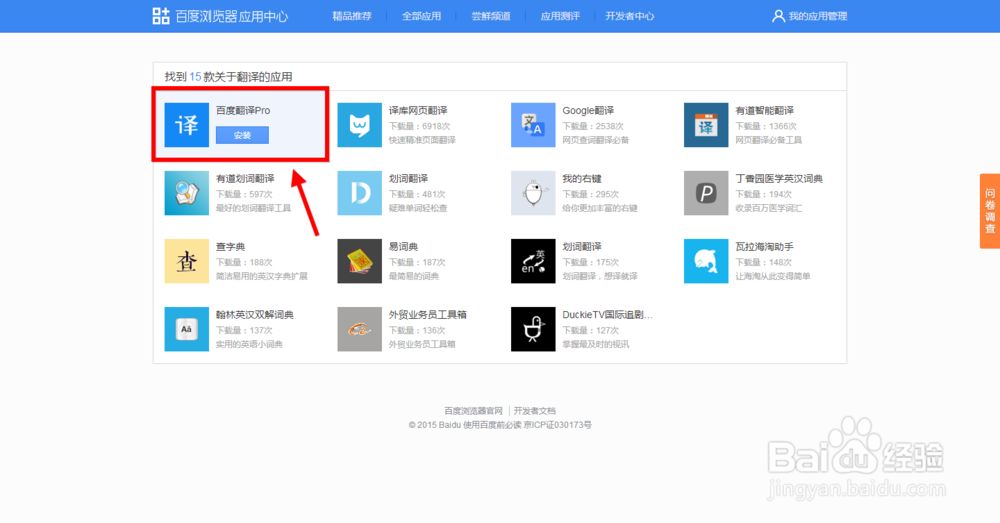Install 百度翻译Pro with the 安装 button
This screenshot has width=1000, height=523.
(242, 135)
